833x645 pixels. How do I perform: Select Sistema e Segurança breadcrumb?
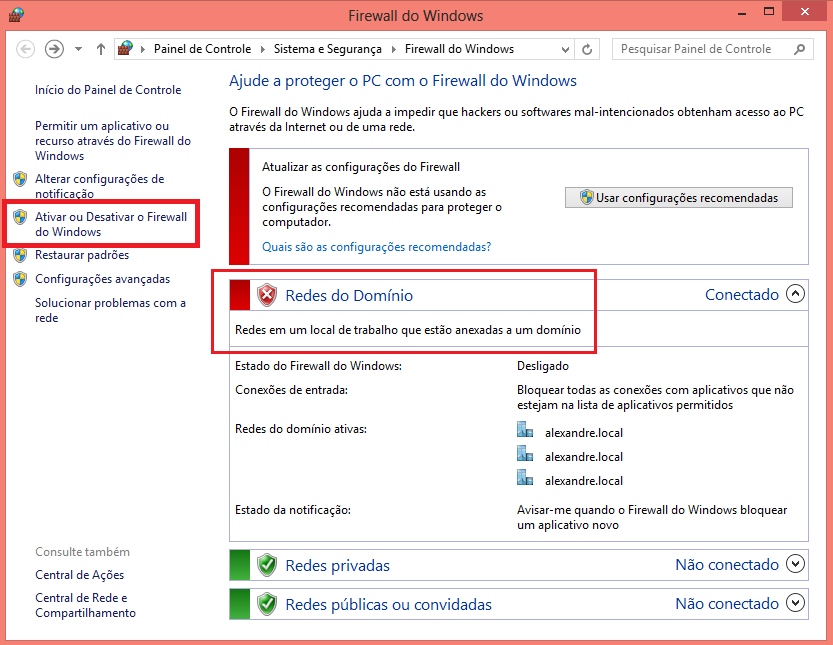pos(328,49)
